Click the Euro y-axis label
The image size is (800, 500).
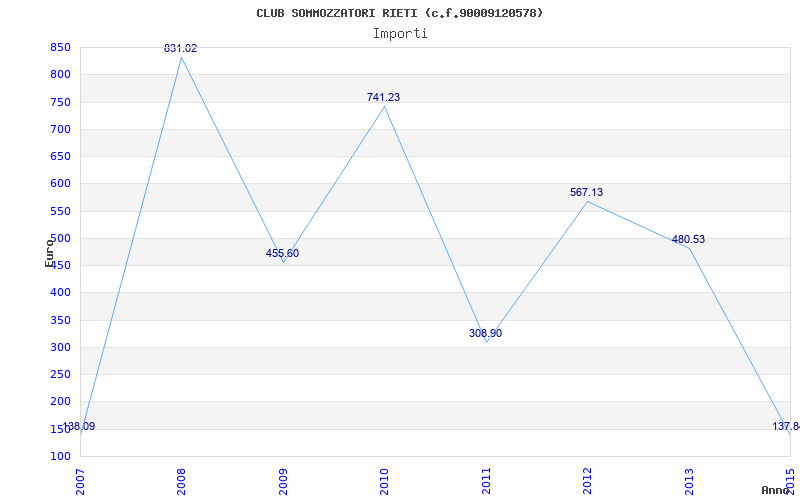pyautogui.click(x=49, y=252)
